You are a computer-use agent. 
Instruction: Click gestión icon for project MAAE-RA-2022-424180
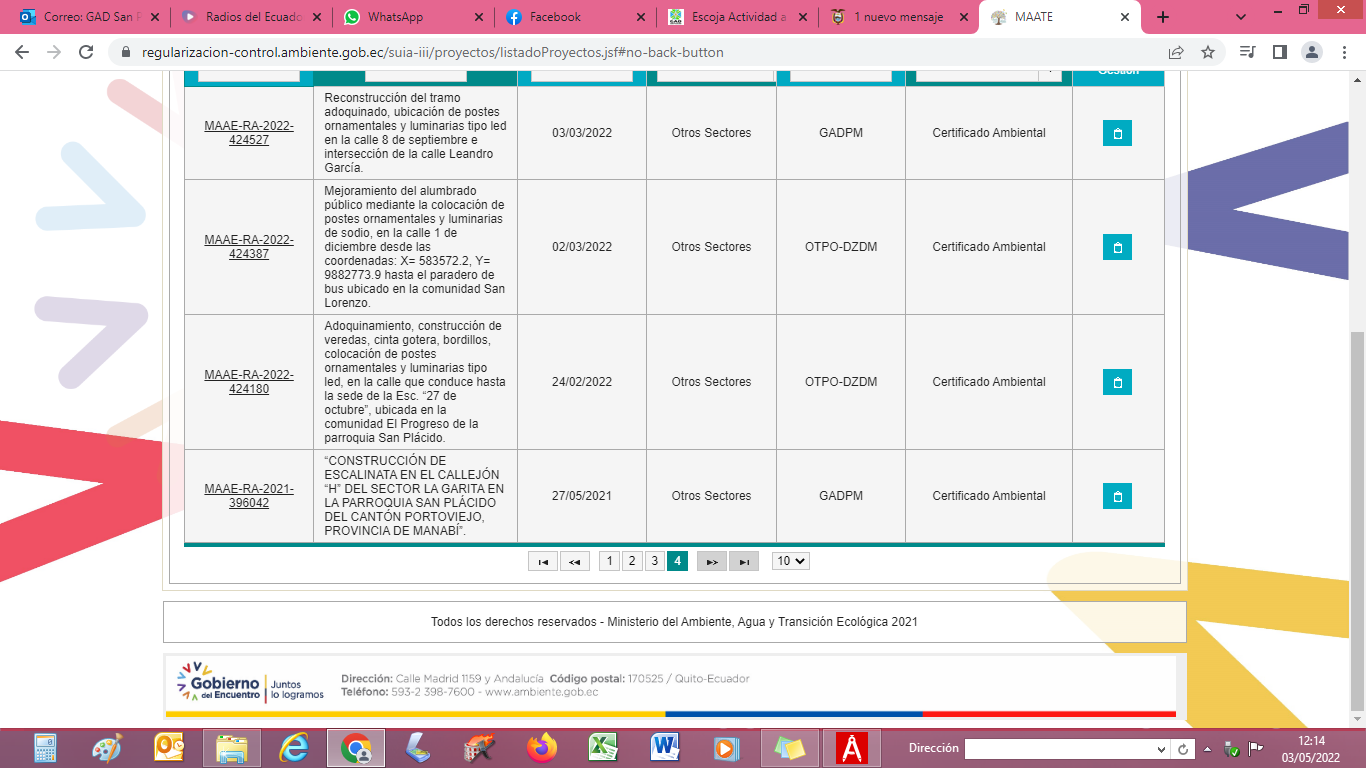pos(1117,382)
